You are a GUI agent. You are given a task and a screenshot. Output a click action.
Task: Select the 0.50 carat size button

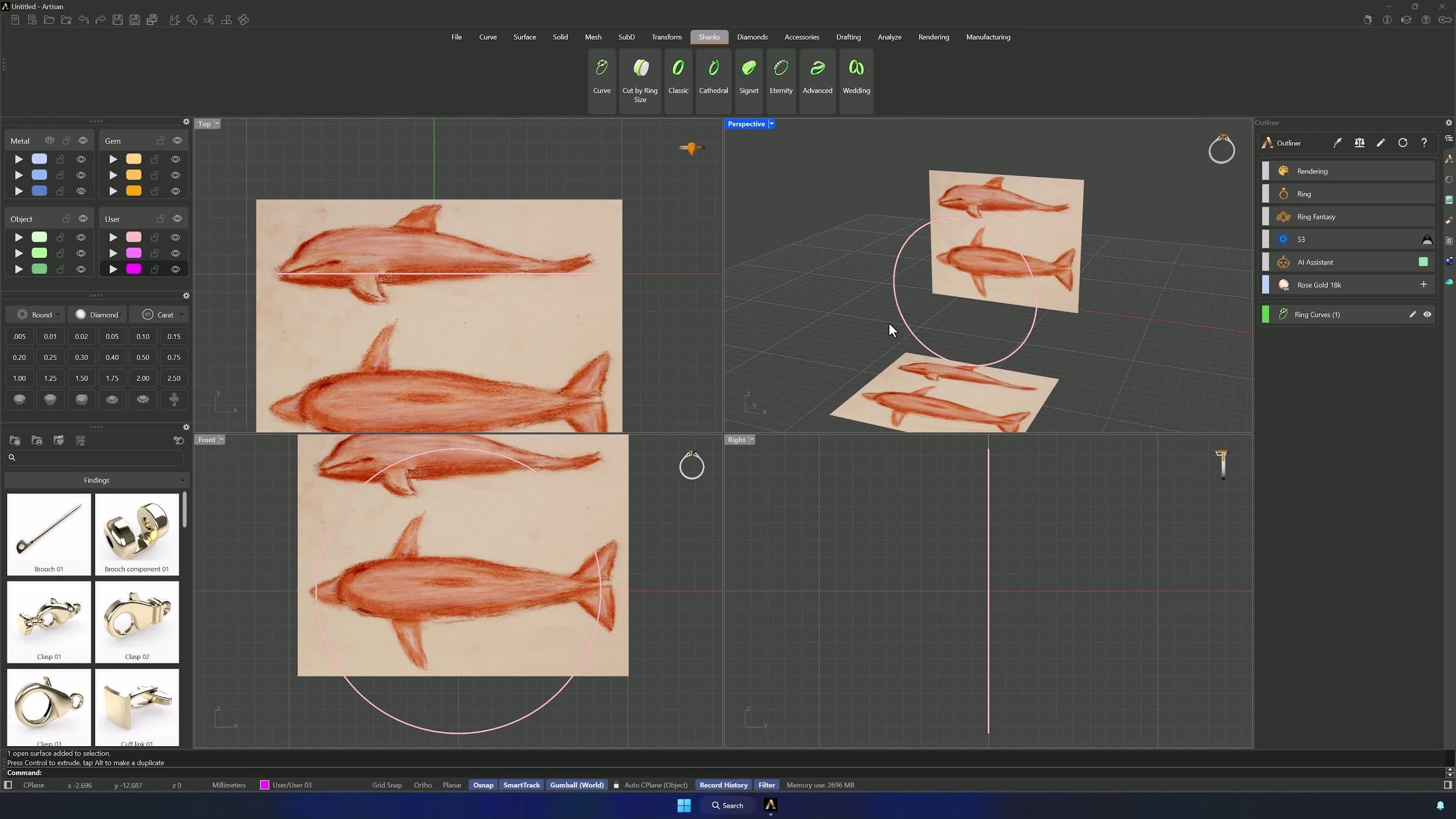(143, 358)
